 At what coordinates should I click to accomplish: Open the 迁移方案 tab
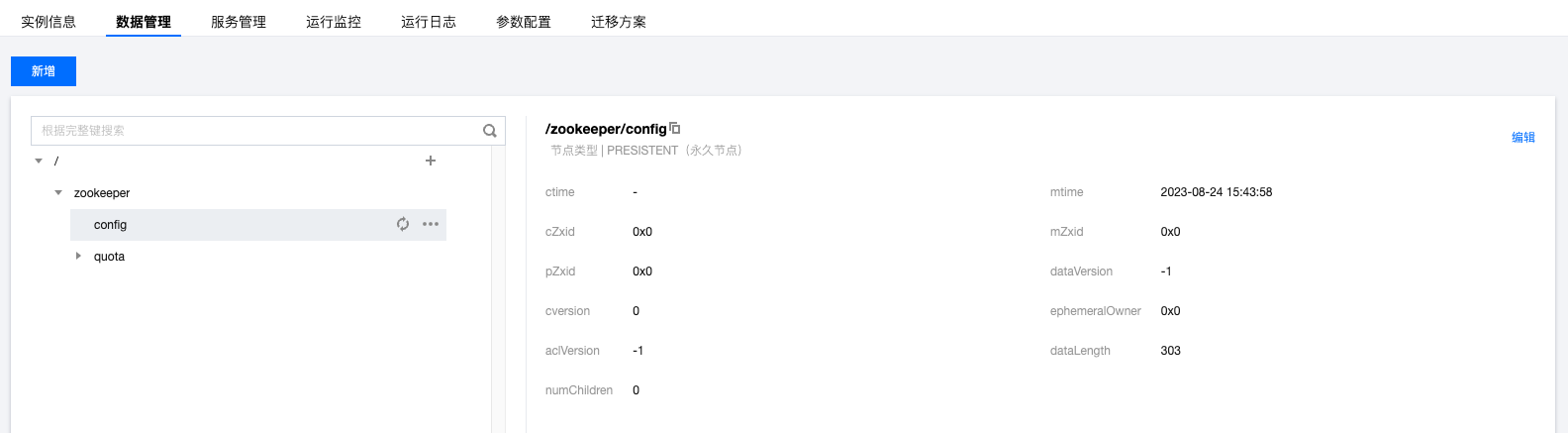pyautogui.click(x=619, y=21)
